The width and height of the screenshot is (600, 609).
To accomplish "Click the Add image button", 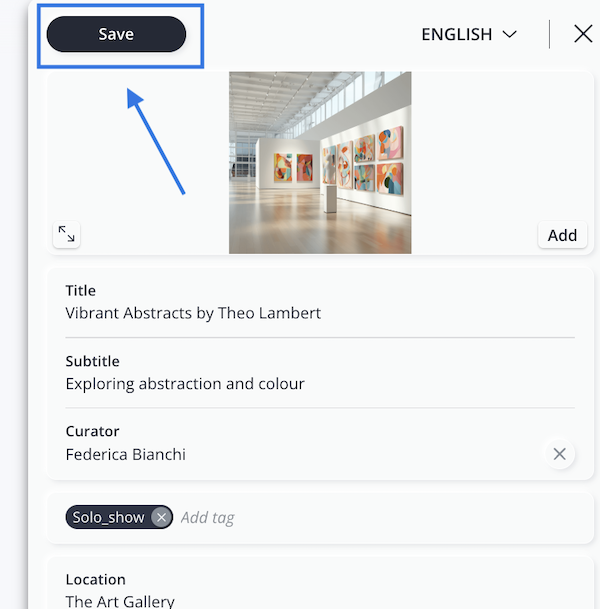I will click(562, 235).
